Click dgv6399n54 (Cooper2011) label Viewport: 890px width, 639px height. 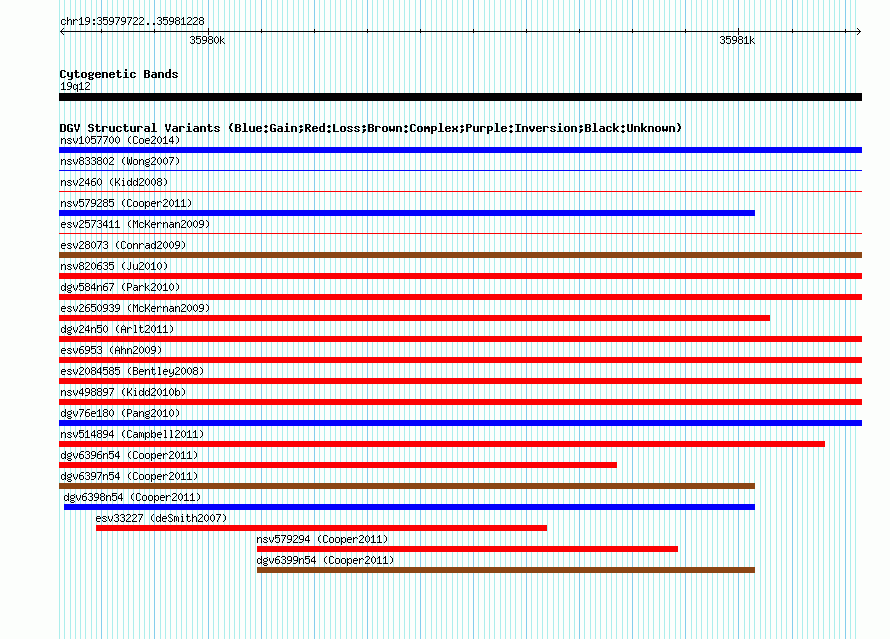325,560
